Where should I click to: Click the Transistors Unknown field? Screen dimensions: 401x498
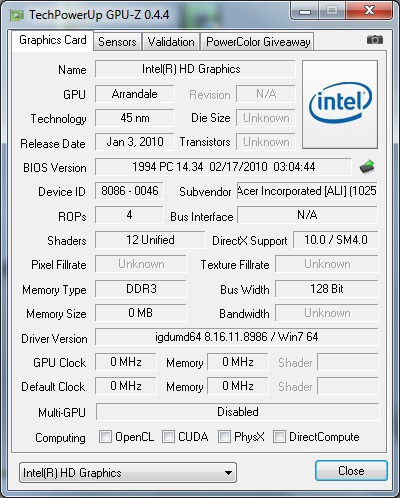coord(266,142)
